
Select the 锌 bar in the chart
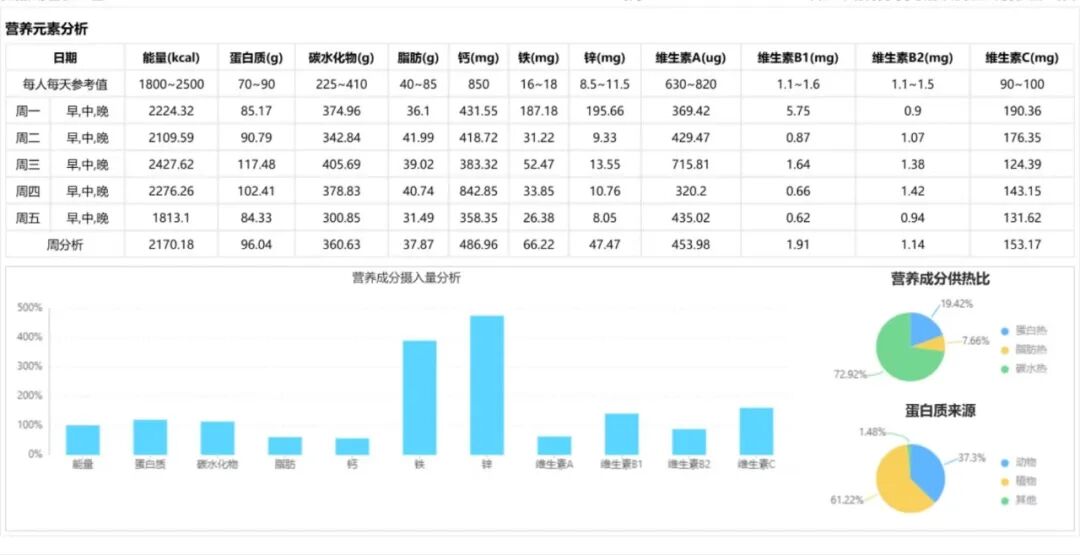pos(487,385)
